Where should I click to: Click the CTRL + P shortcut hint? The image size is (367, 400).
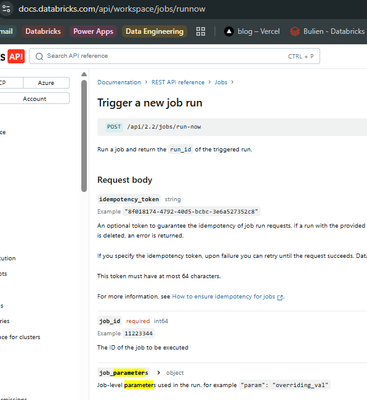[x=301, y=56]
